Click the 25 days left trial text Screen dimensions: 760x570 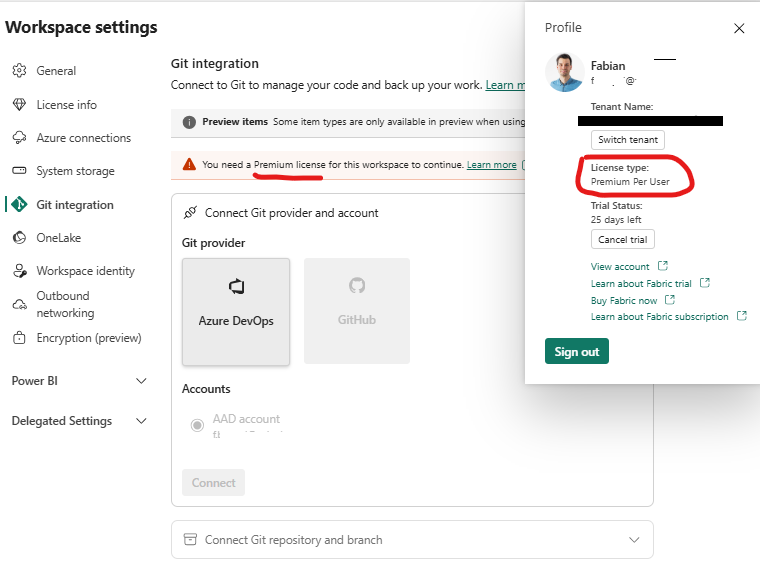(616, 220)
